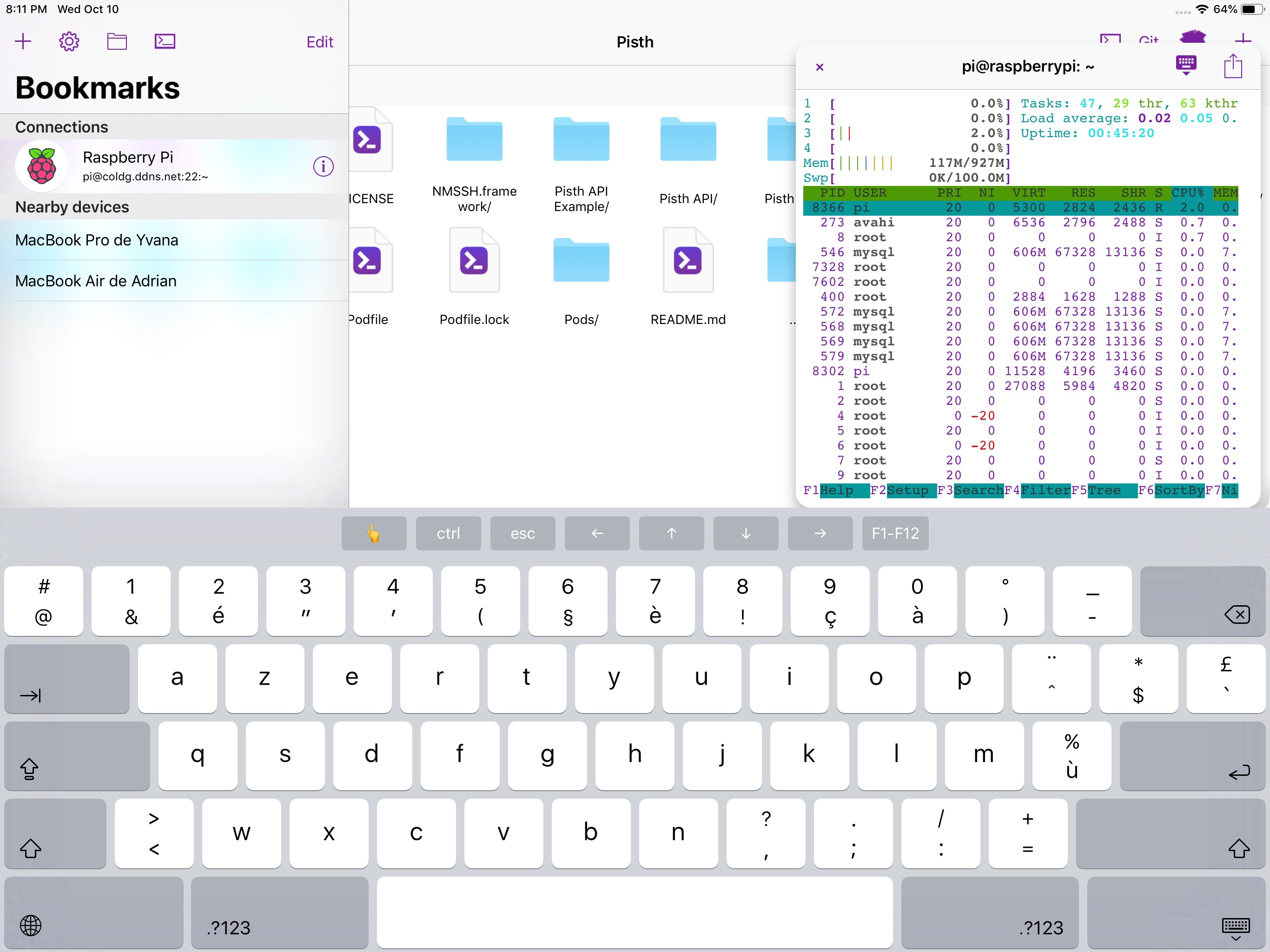Tap left shift key
1270x952 pixels.
(55, 834)
